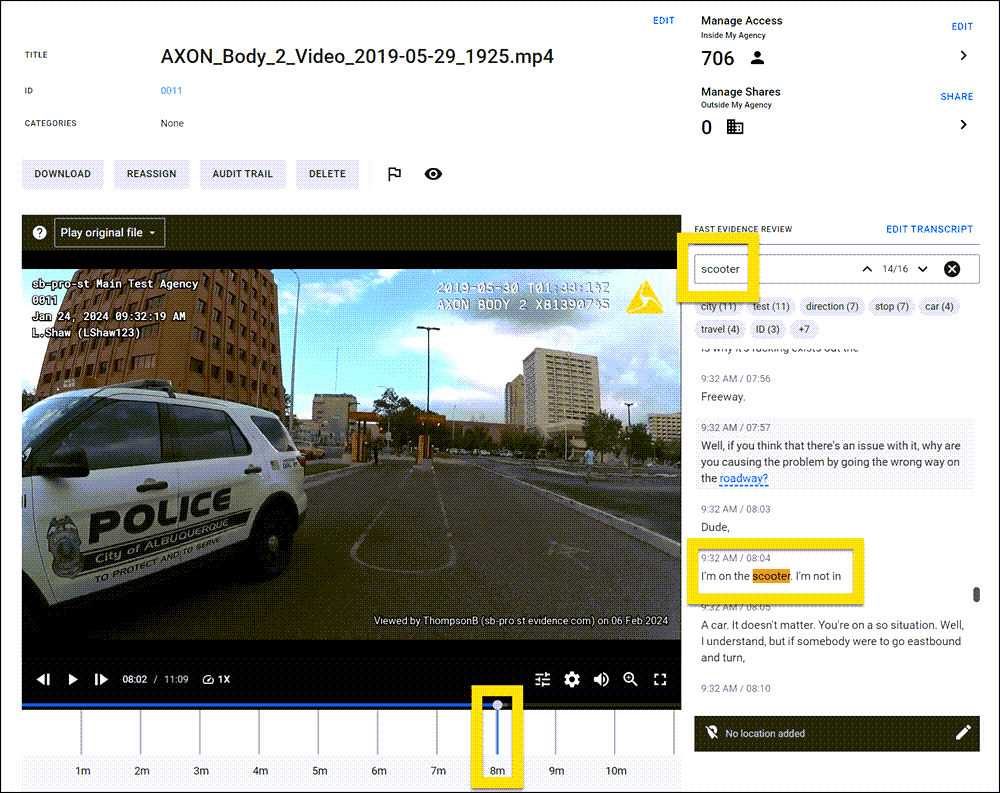Go to next search result arrow
Screen dimensions: 1000x793
[x=923, y=269]
